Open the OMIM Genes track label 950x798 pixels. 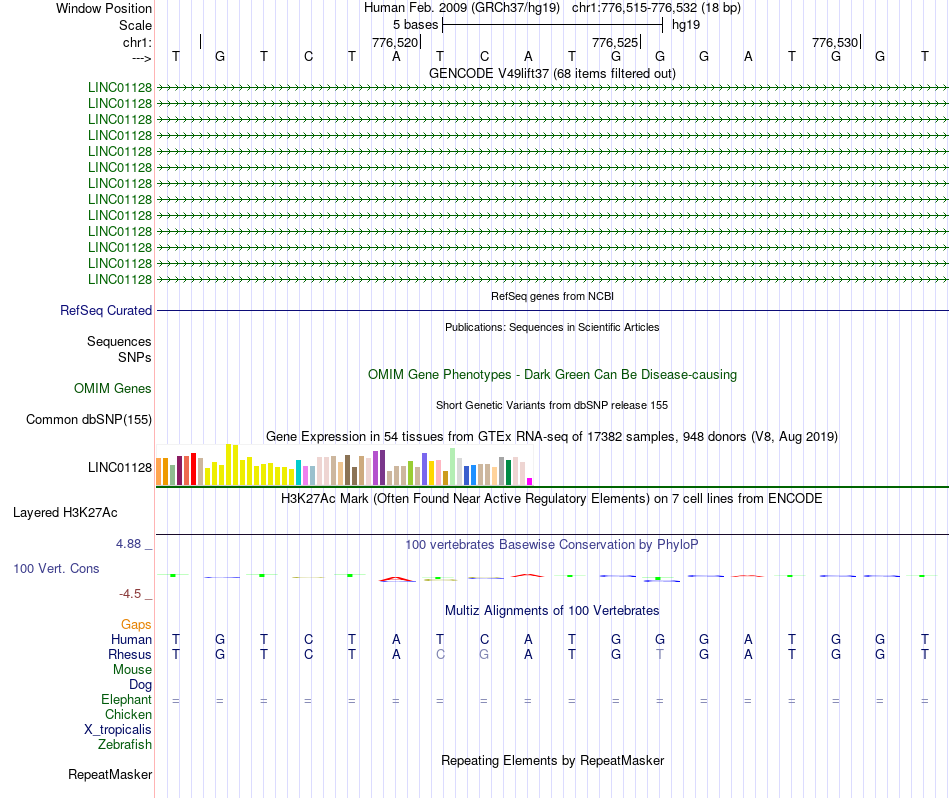(112, 388)
